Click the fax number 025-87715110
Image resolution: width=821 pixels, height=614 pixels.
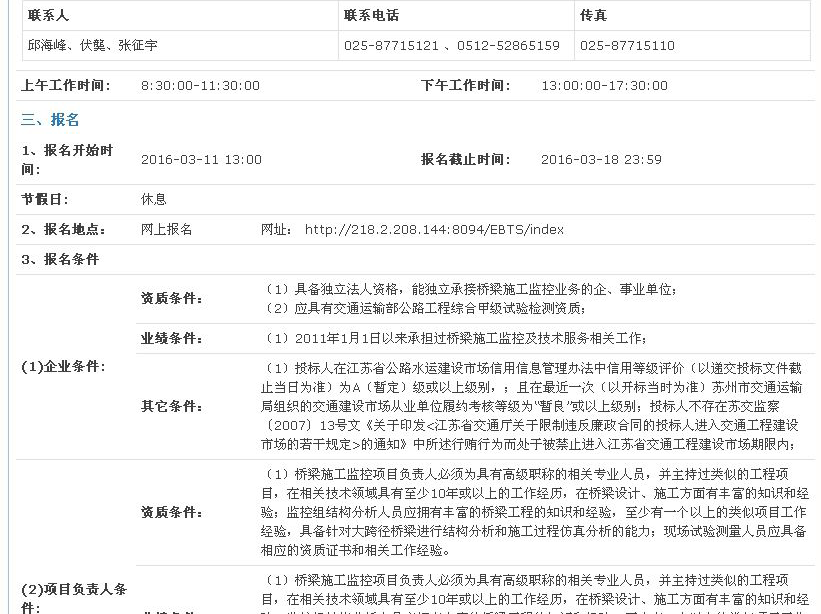click(x=627, y=46)
